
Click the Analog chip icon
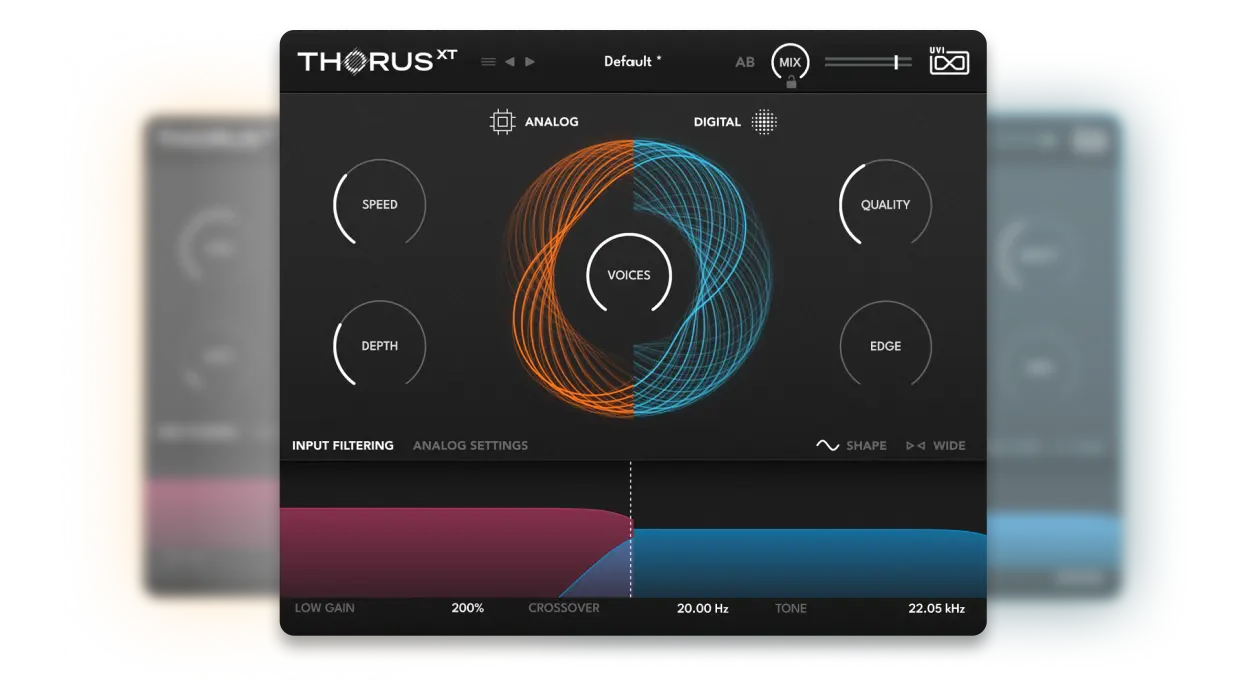pyautogui.click(x=502, y=122)
